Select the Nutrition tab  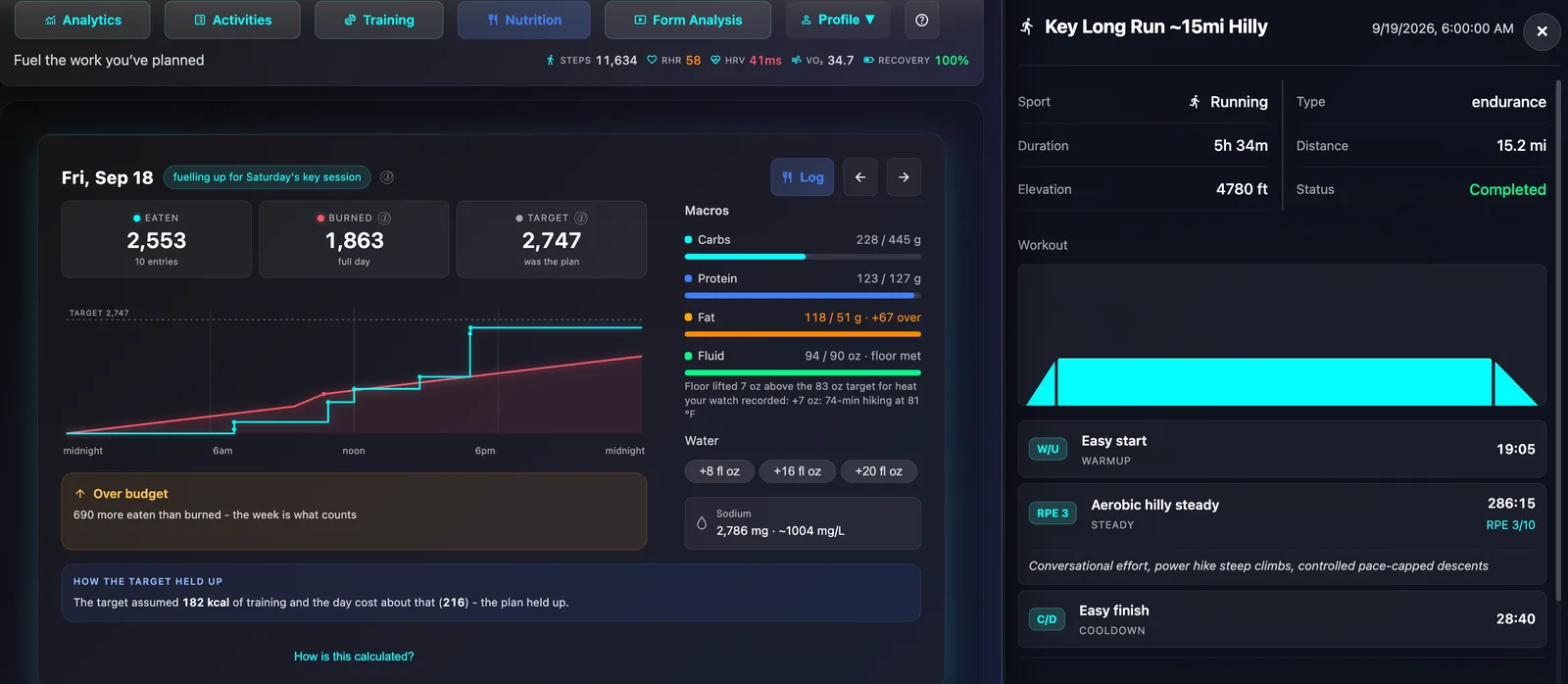click(x=524, y=20)
